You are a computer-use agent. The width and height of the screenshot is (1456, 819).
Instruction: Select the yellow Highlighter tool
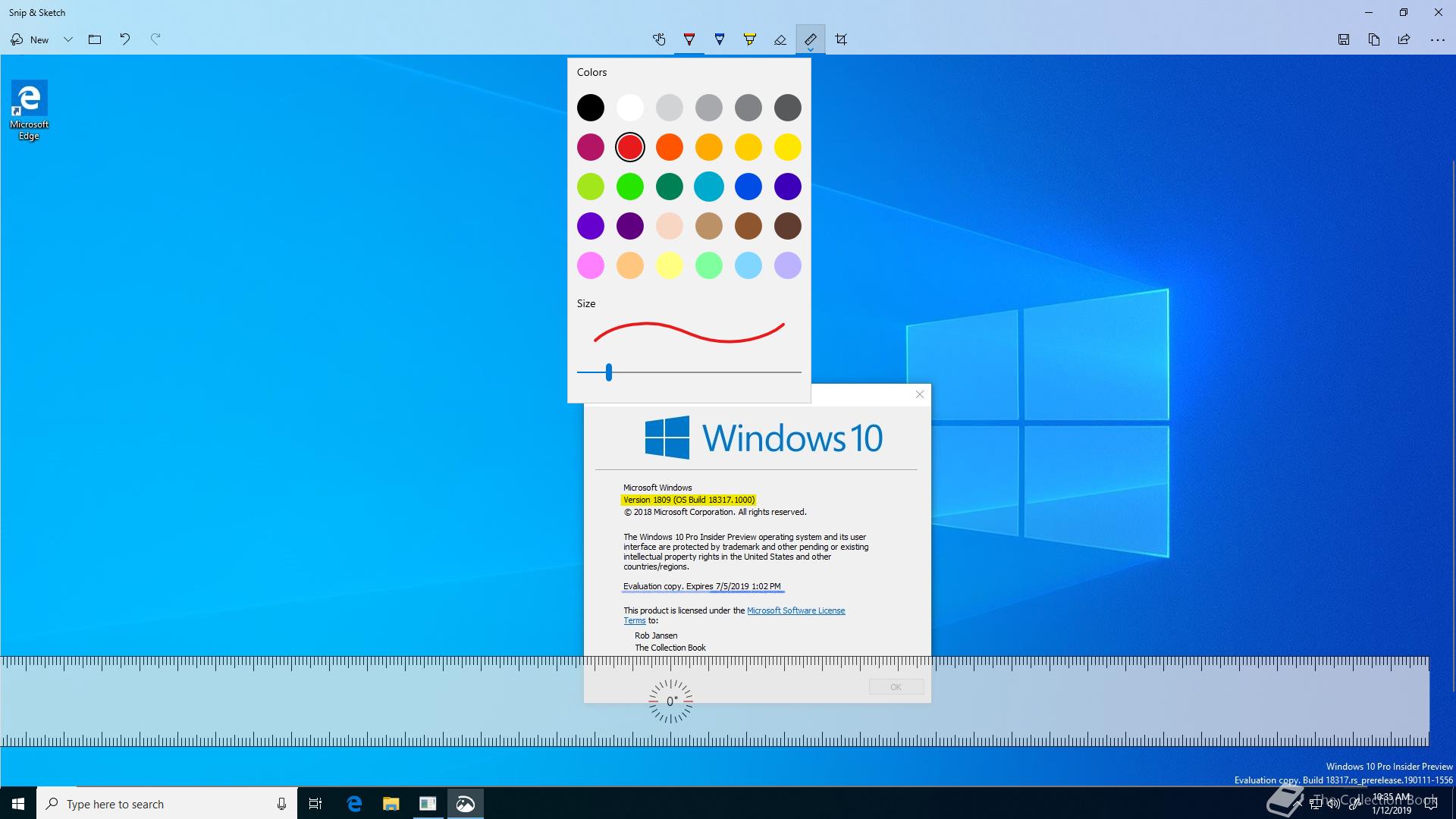(750, 39)
